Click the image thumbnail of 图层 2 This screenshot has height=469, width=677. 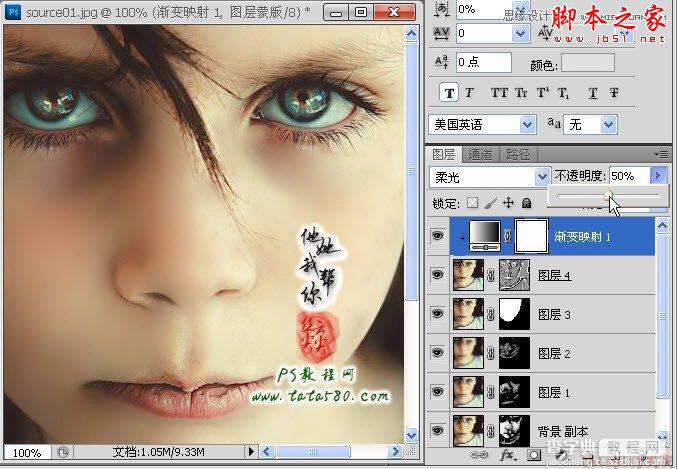coord(468,353)
